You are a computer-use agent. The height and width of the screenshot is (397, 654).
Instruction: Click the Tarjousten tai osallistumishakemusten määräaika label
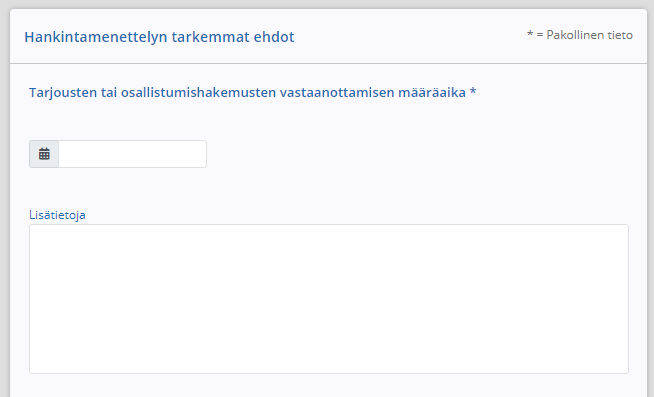(252, 92)
